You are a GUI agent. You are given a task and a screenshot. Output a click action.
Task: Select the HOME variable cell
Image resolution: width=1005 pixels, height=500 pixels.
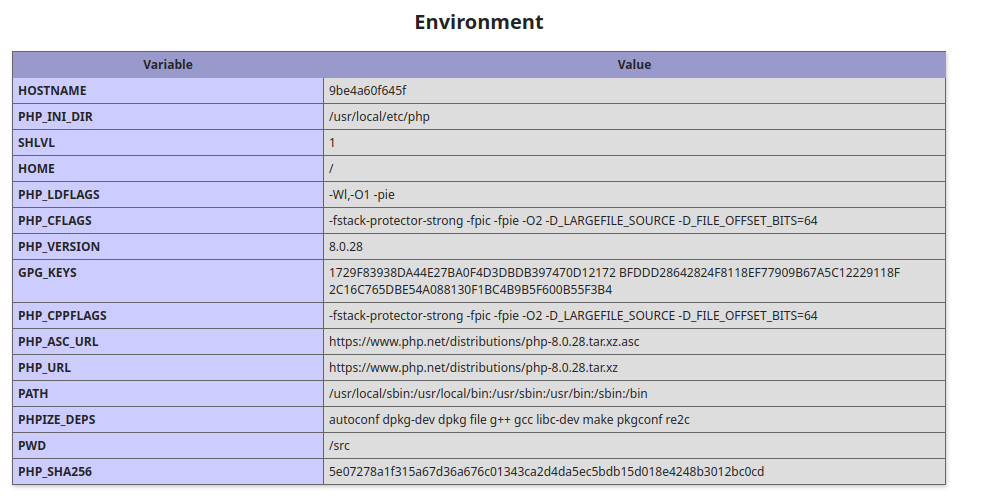(36, 169)
